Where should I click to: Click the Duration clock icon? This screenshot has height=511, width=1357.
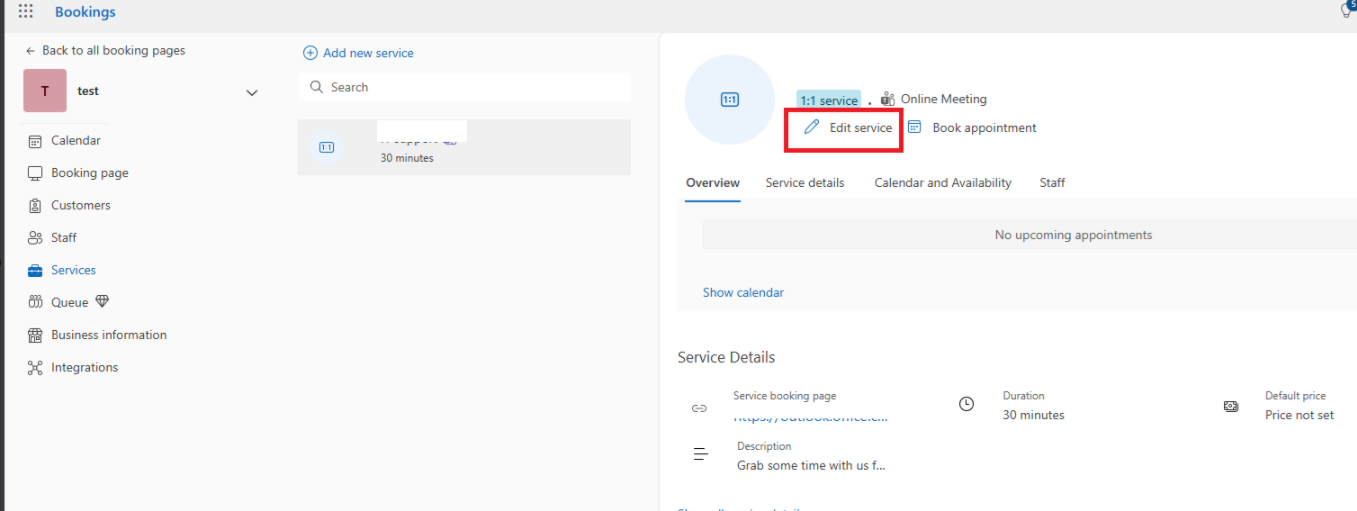coord(966,404)
